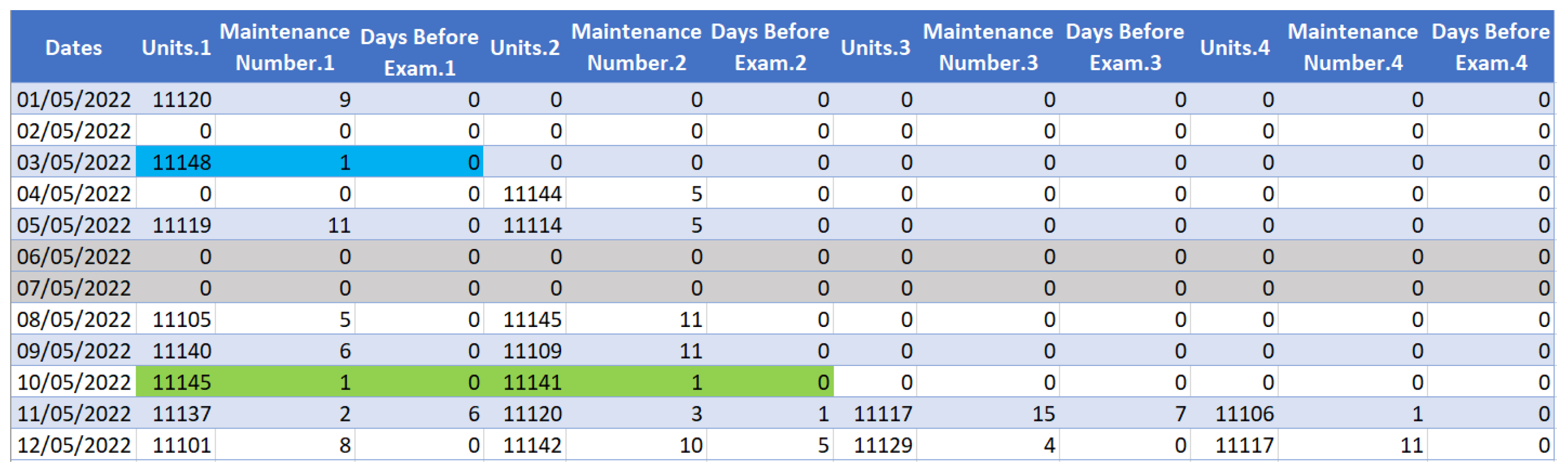
Task: Click the Dates column header
Action: [74, 48]
